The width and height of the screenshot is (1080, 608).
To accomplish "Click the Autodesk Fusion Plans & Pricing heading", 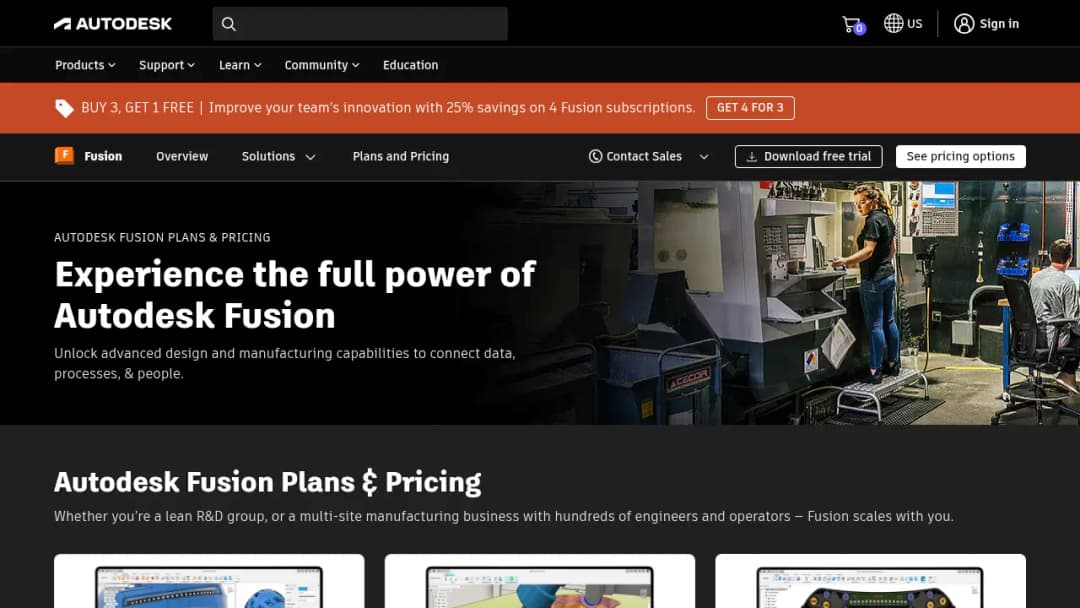I will pos(267,482).
